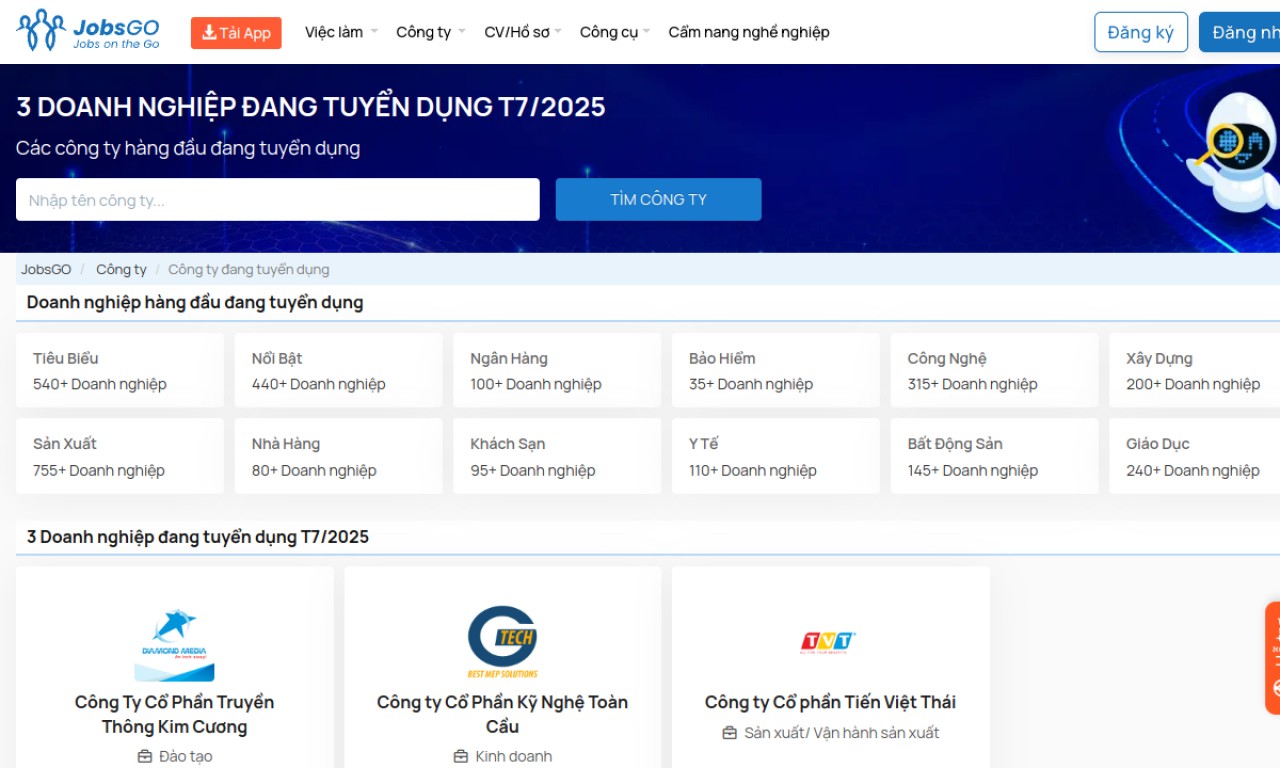The width and height of the screenshot is (1280, 768).
Task: Select the Ngân Hàng category card
Action: coord(557,371)
